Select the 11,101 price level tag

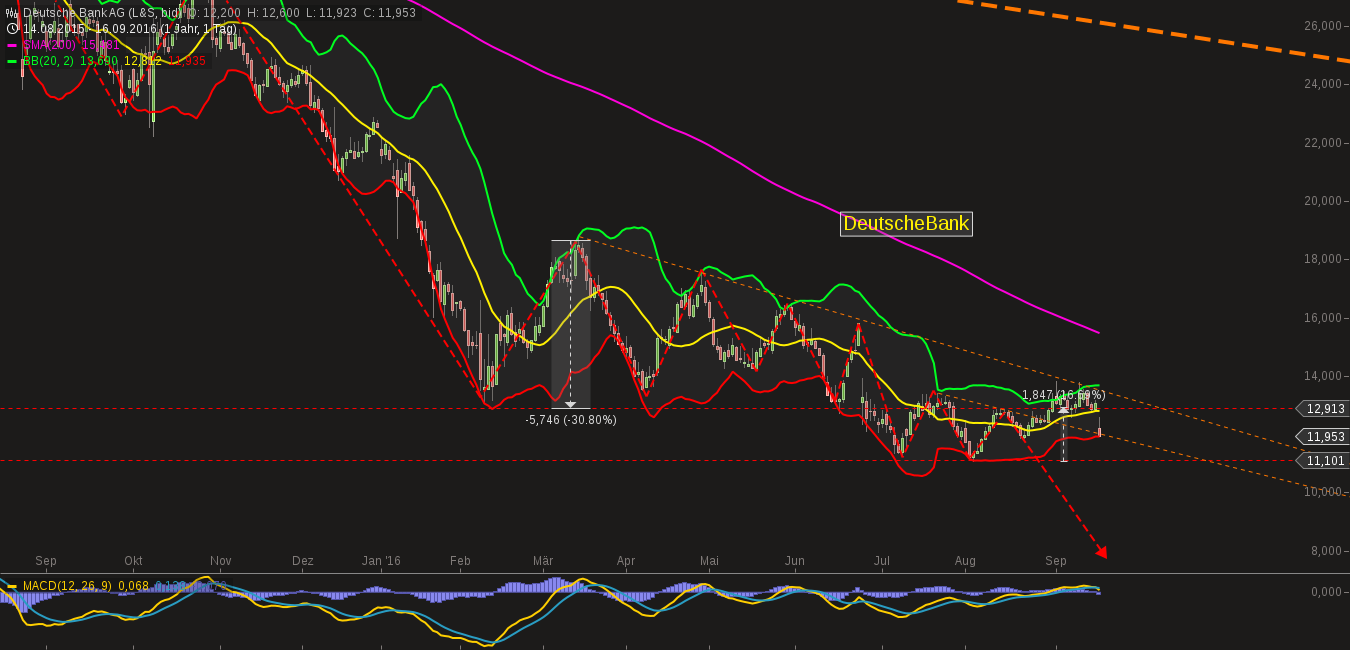(1322, 460)
